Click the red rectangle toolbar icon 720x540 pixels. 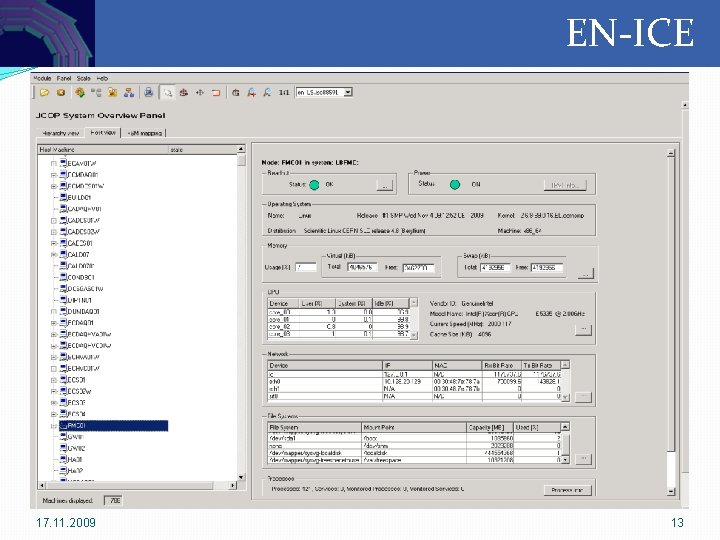coord(216,93)
